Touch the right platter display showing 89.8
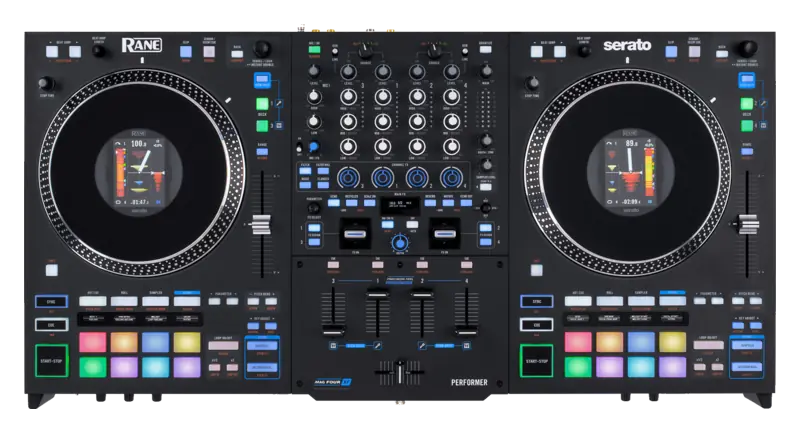This screenshot has width=800, height=433. point(631,172)
